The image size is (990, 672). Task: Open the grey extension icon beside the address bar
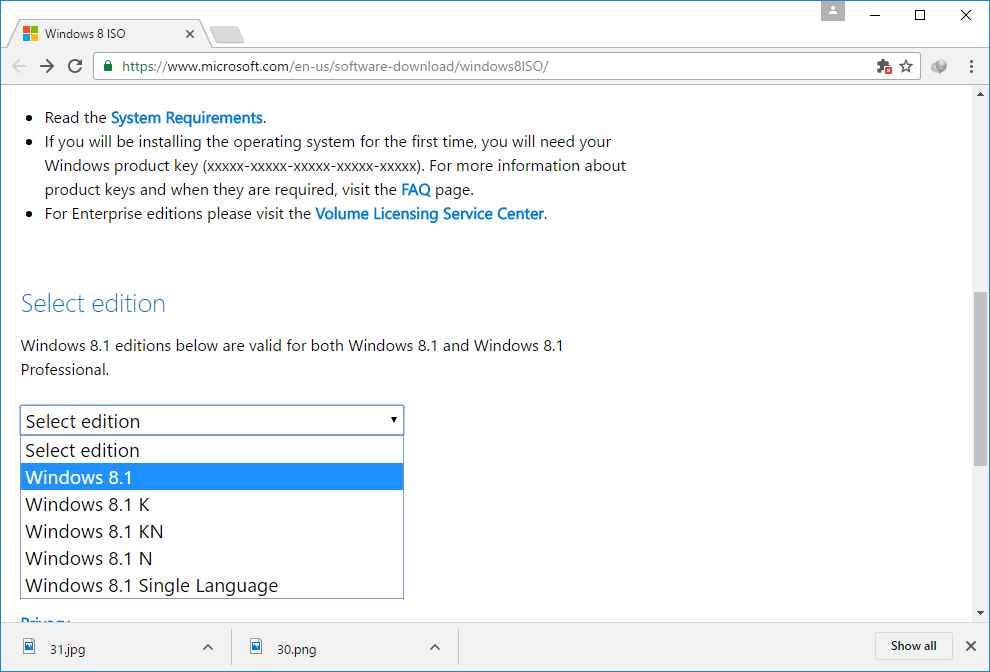(x=939, y=66)
